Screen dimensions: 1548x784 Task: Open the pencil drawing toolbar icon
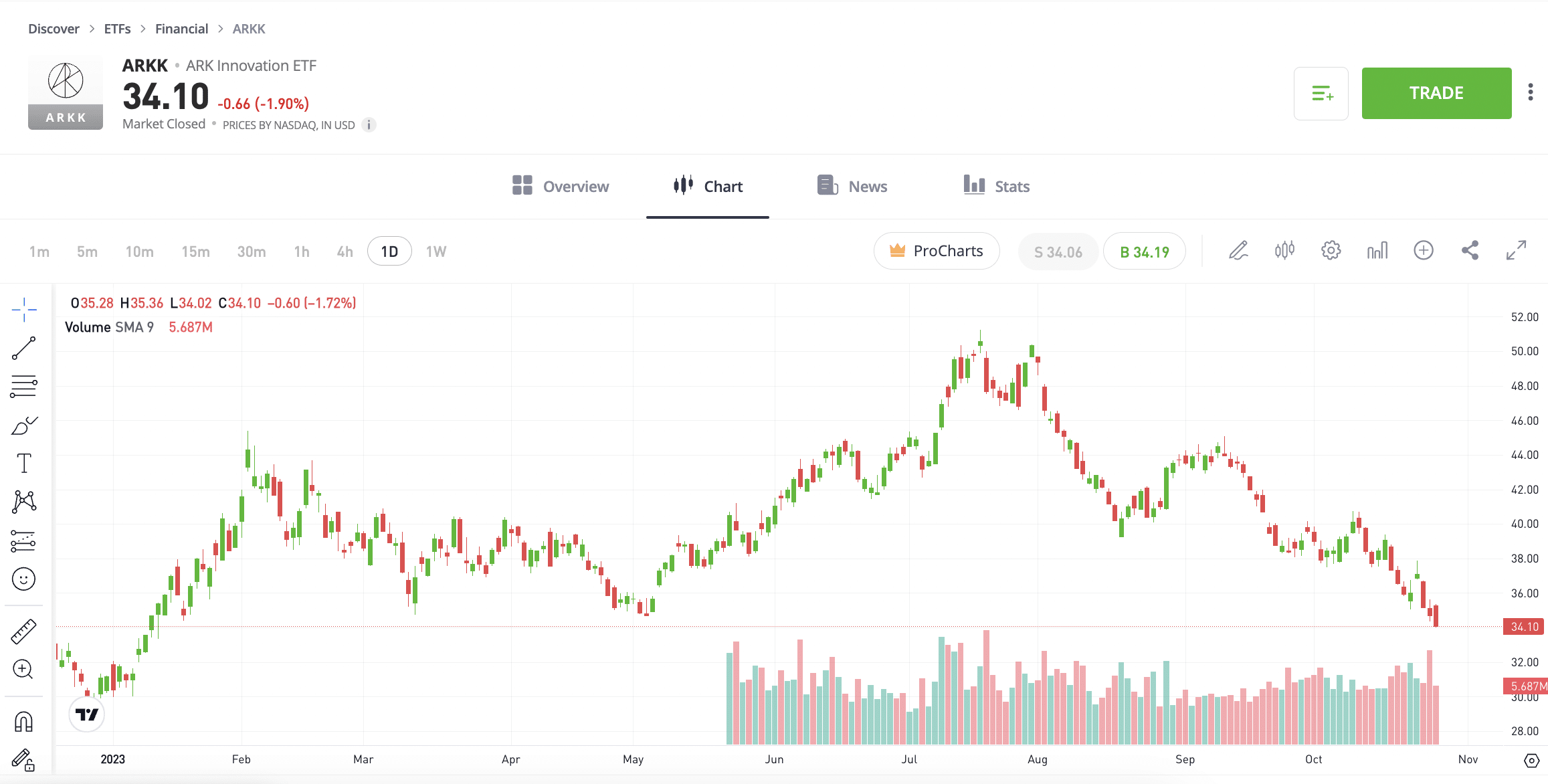[1238, 251]
